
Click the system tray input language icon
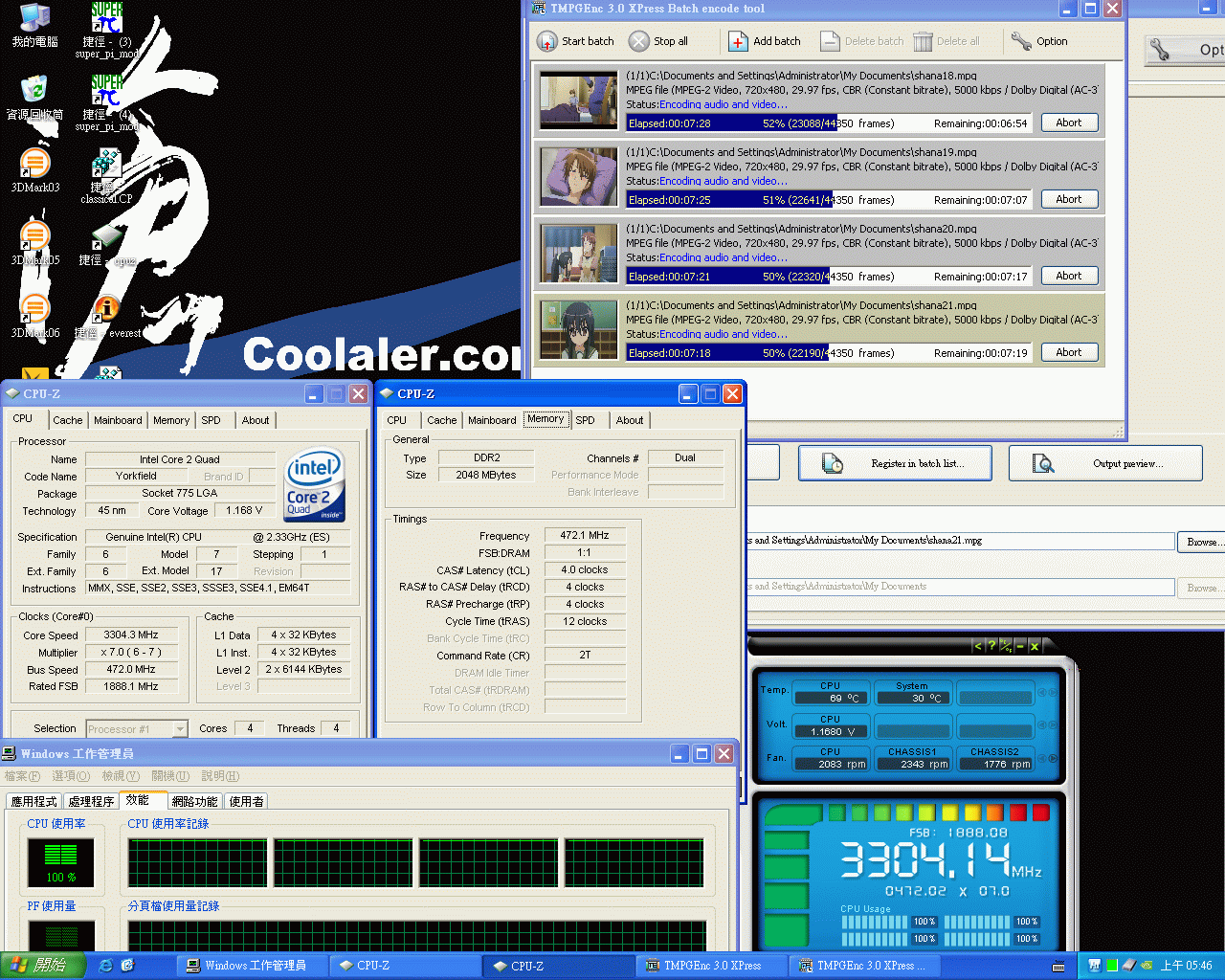coord(1059,966)
